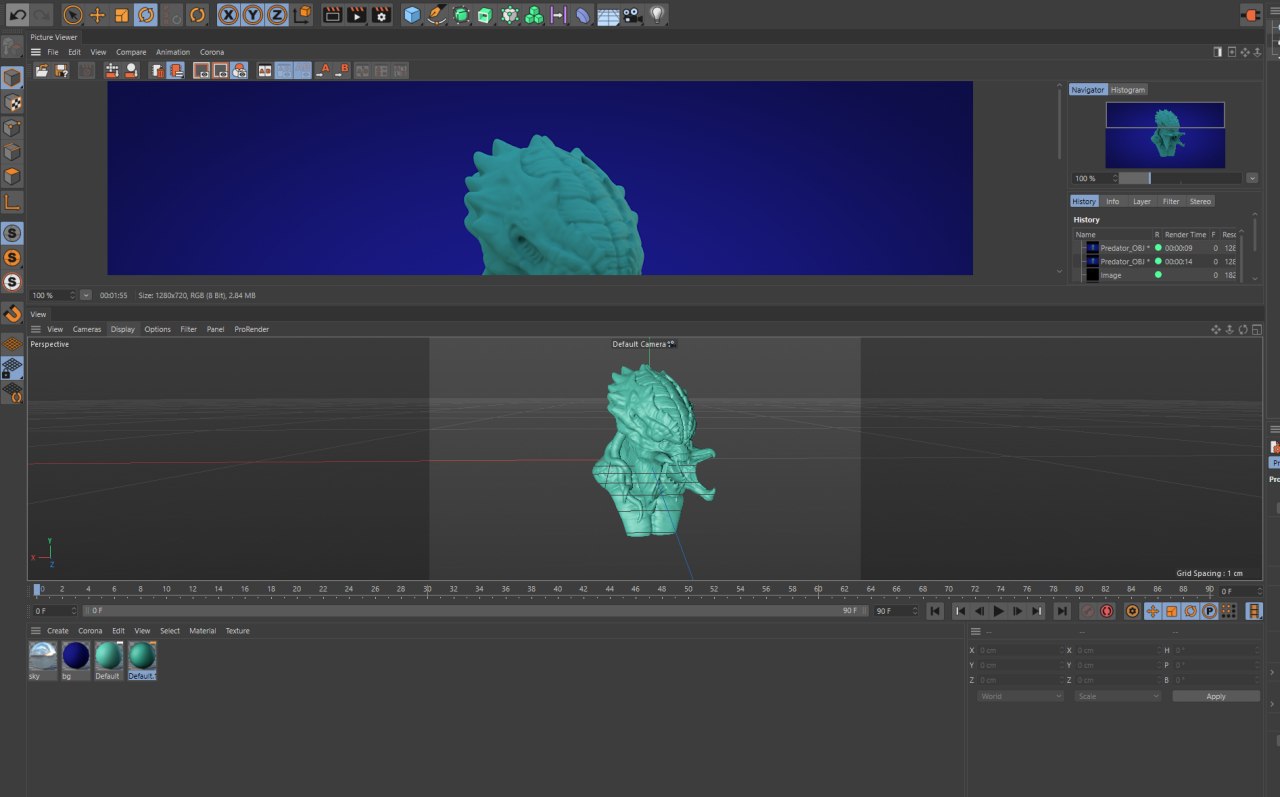Select the Move tool in top toolbar
The image size is (1280, 797).
97,15
